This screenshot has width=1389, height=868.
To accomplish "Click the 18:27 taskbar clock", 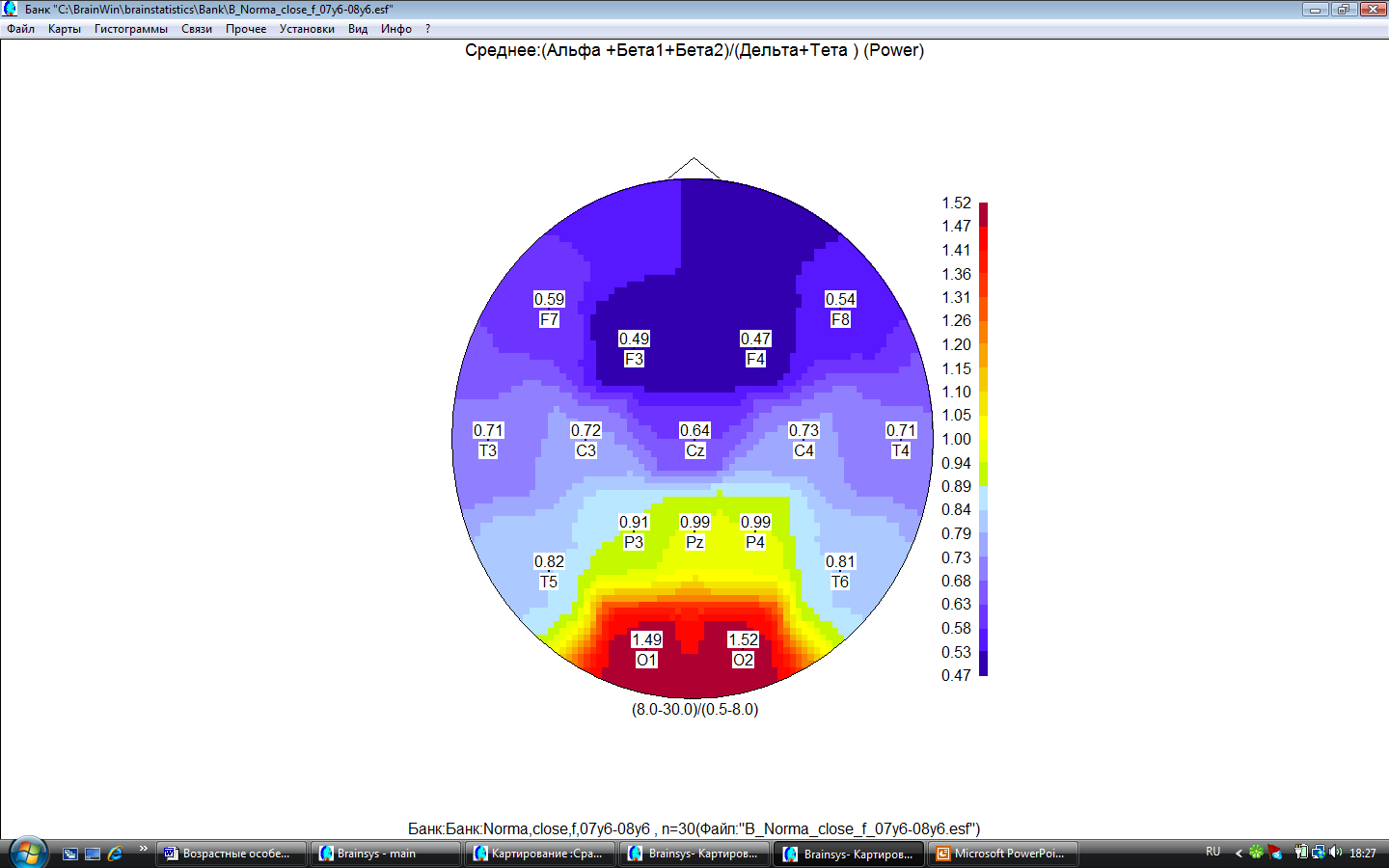I will point(1363,854).
